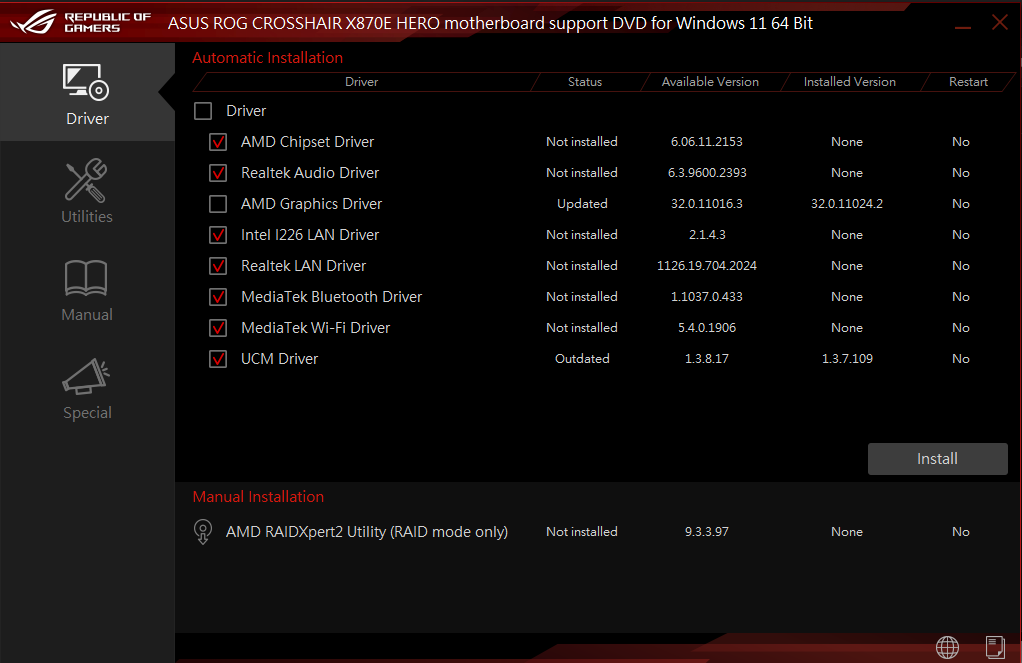Click the AMD RAIDXpert2 download icon

(203, 532)
